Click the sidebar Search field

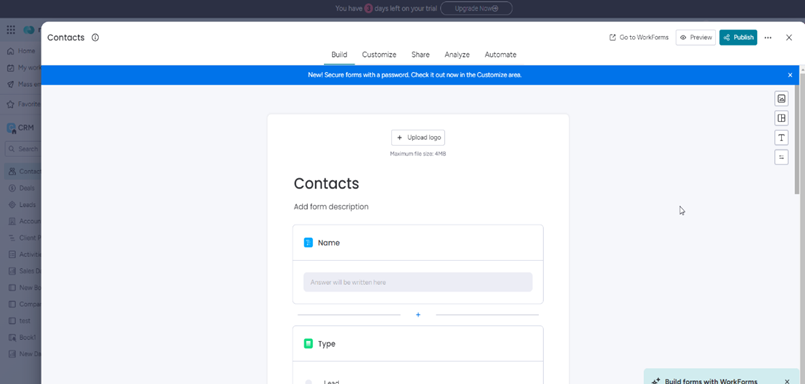(23, 149)
